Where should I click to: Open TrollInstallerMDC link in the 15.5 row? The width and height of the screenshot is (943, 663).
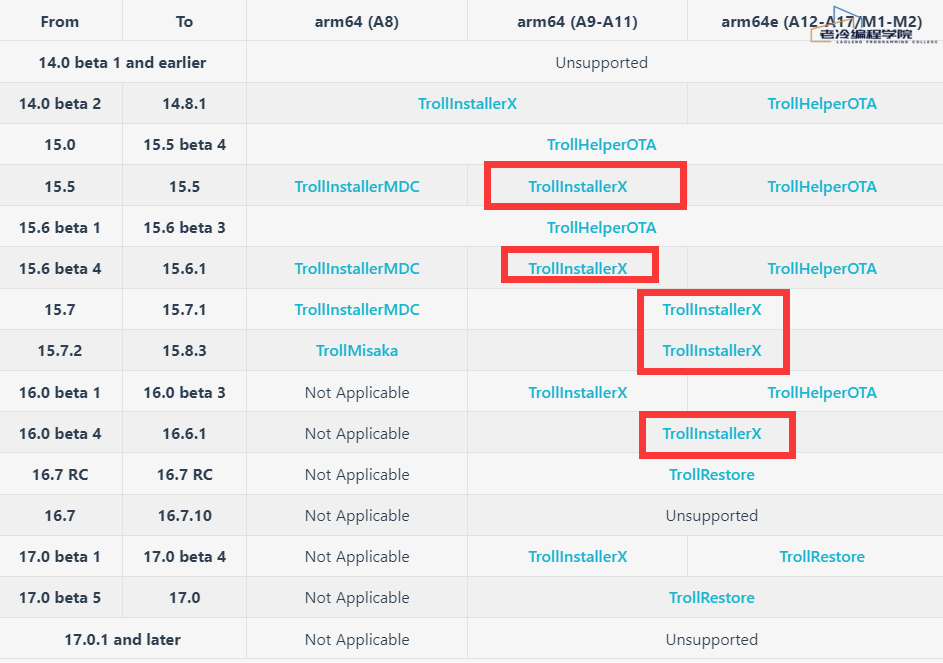[x=357, y=187]
